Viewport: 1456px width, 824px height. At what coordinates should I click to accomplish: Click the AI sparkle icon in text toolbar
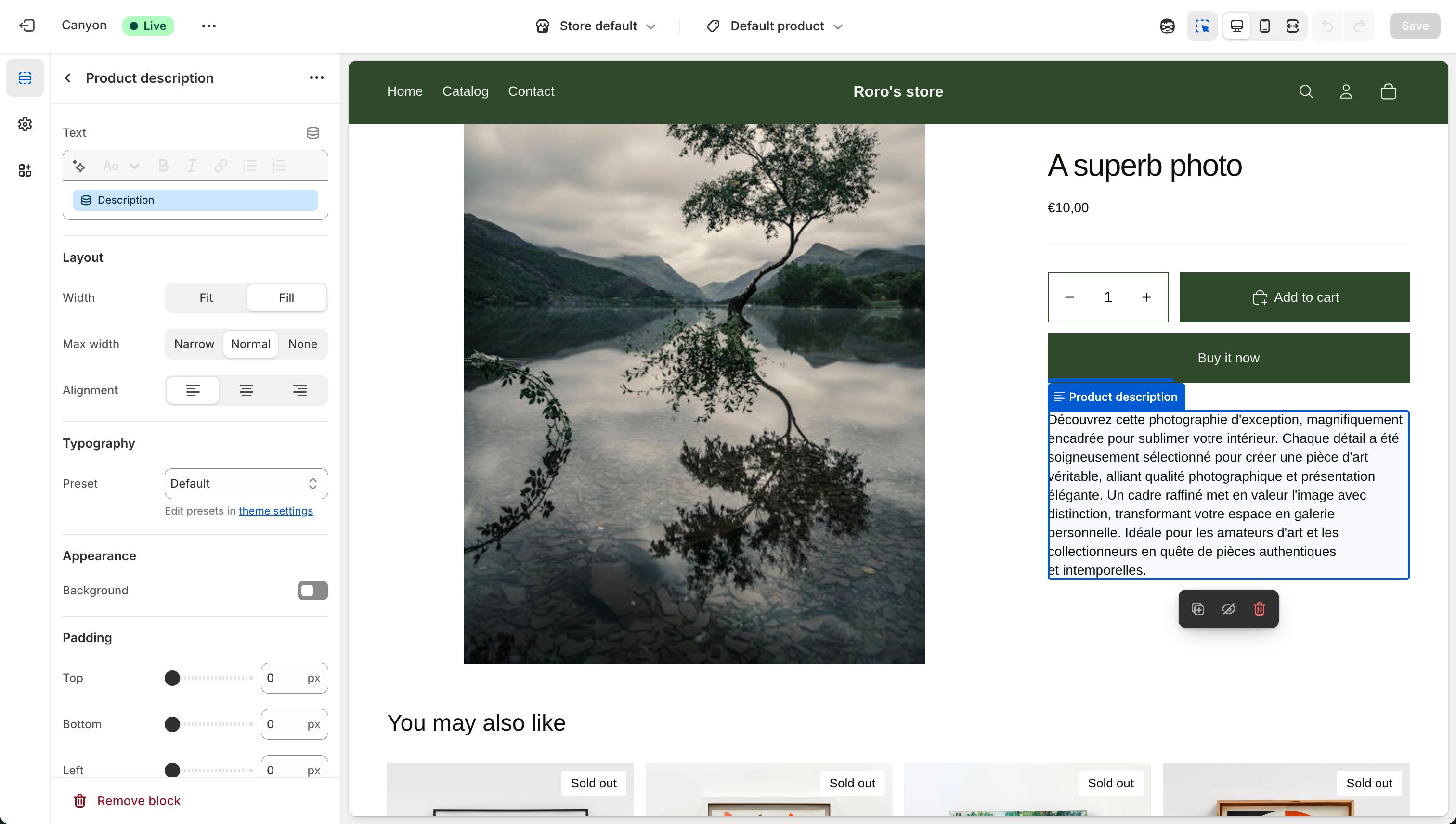point(78,165)
